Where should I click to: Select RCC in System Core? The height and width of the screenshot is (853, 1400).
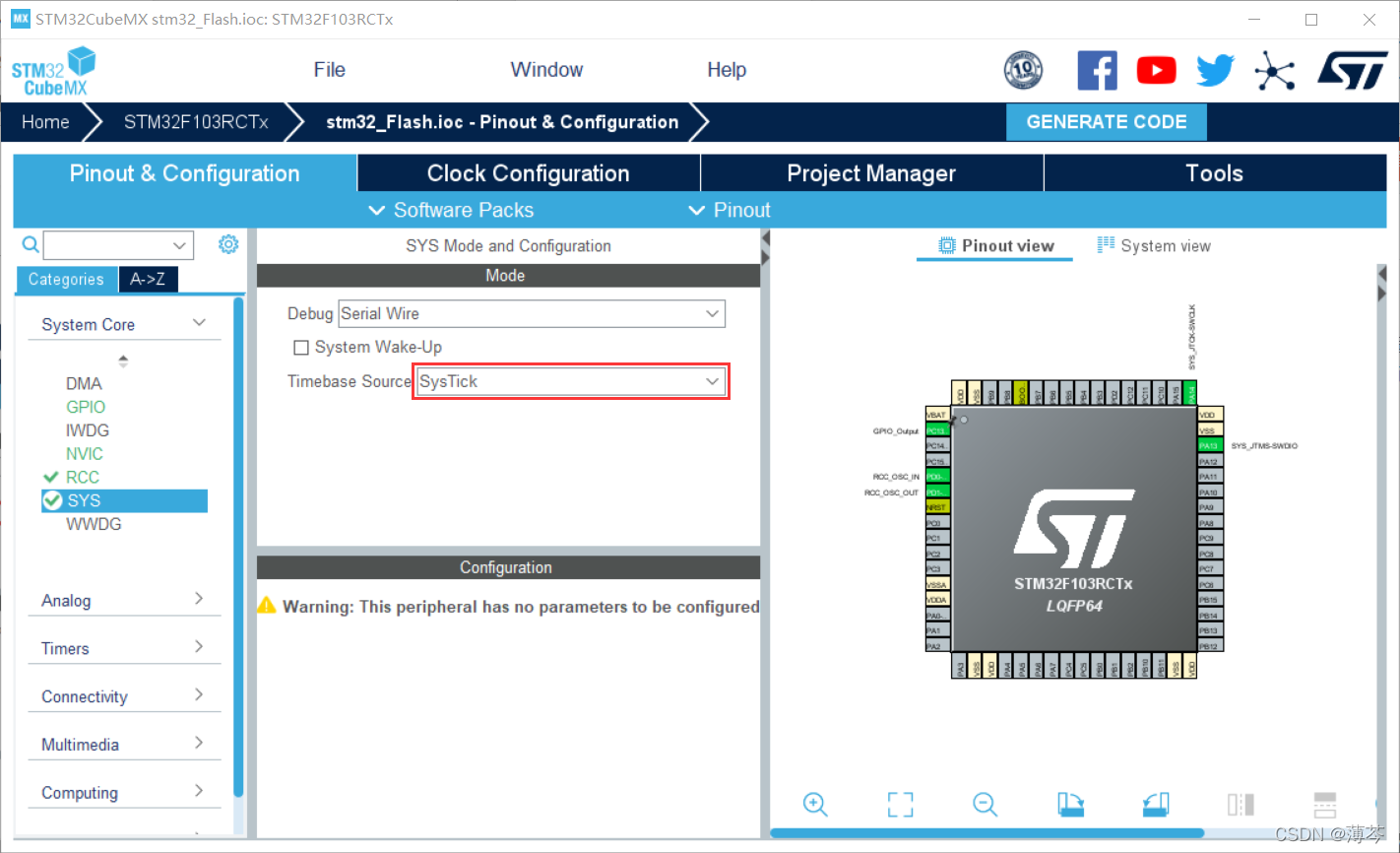[x=83, y=477]
